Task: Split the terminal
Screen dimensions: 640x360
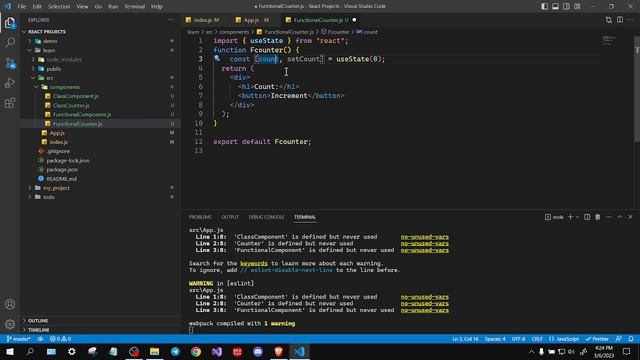Action: pos(587,217)
